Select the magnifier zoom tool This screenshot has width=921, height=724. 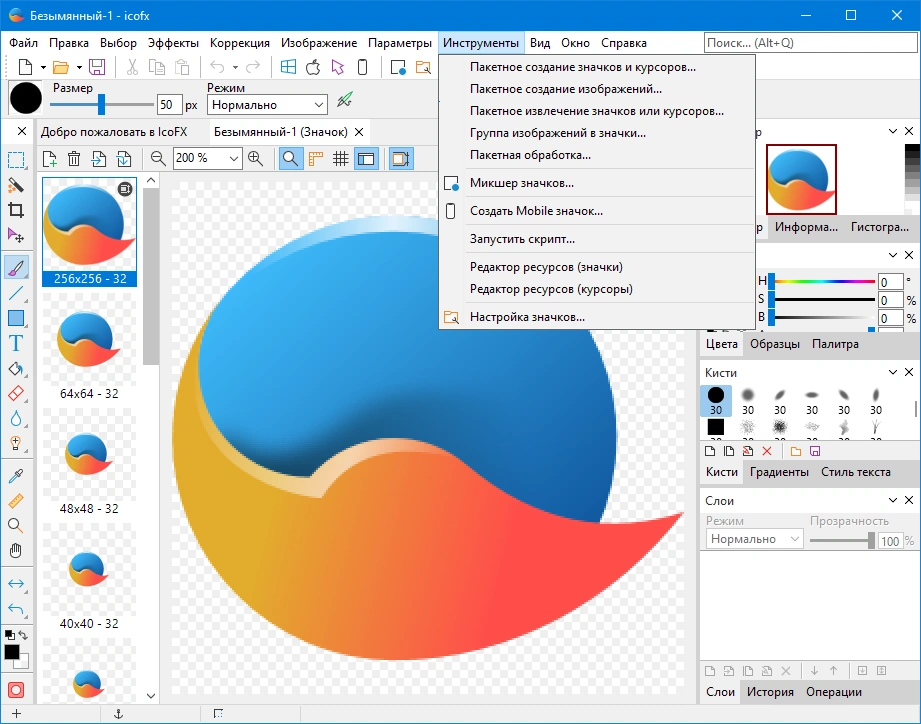(x=16, y=526)
